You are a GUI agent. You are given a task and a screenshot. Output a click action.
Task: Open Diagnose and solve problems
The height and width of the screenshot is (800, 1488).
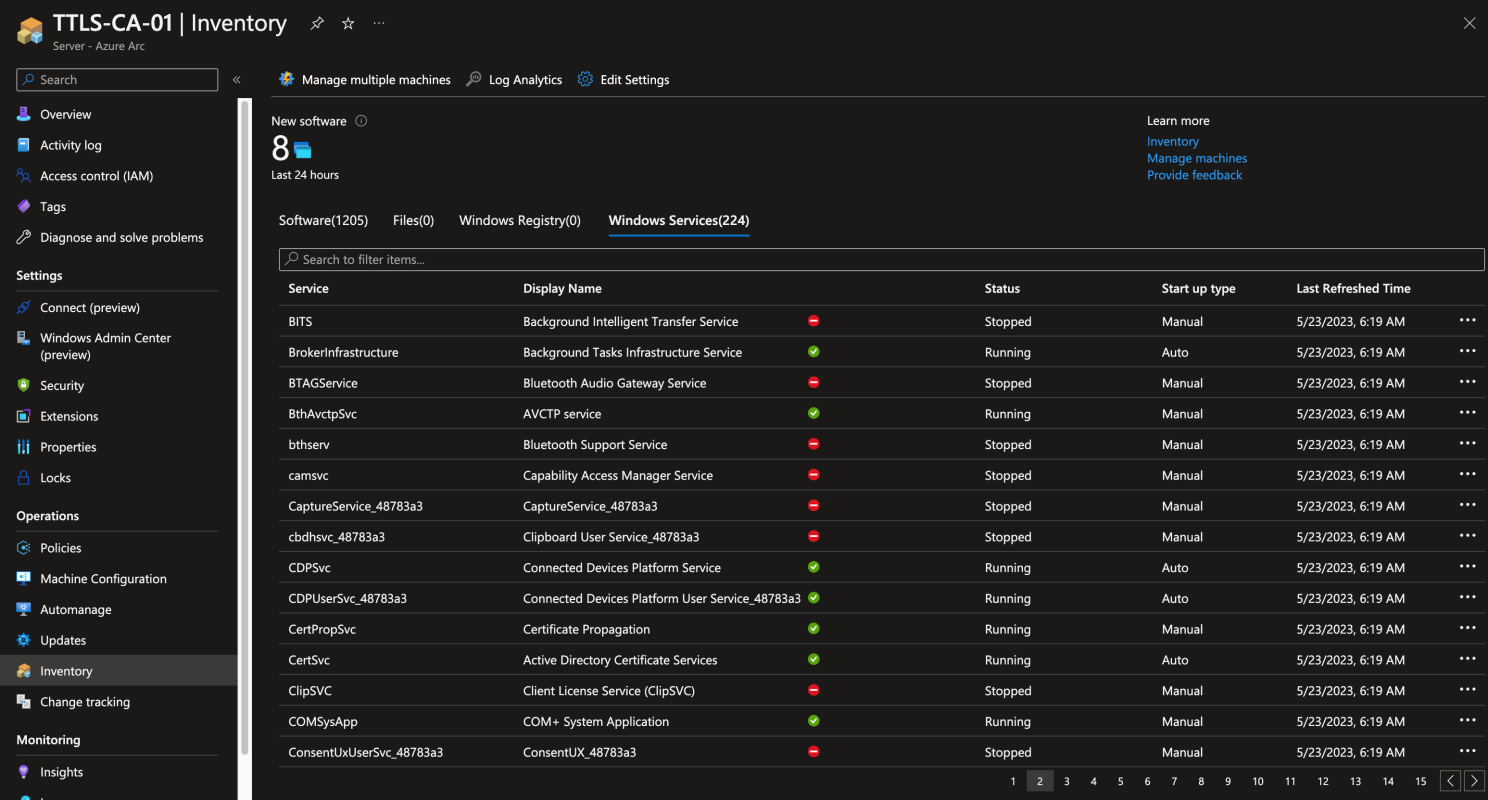121,238
